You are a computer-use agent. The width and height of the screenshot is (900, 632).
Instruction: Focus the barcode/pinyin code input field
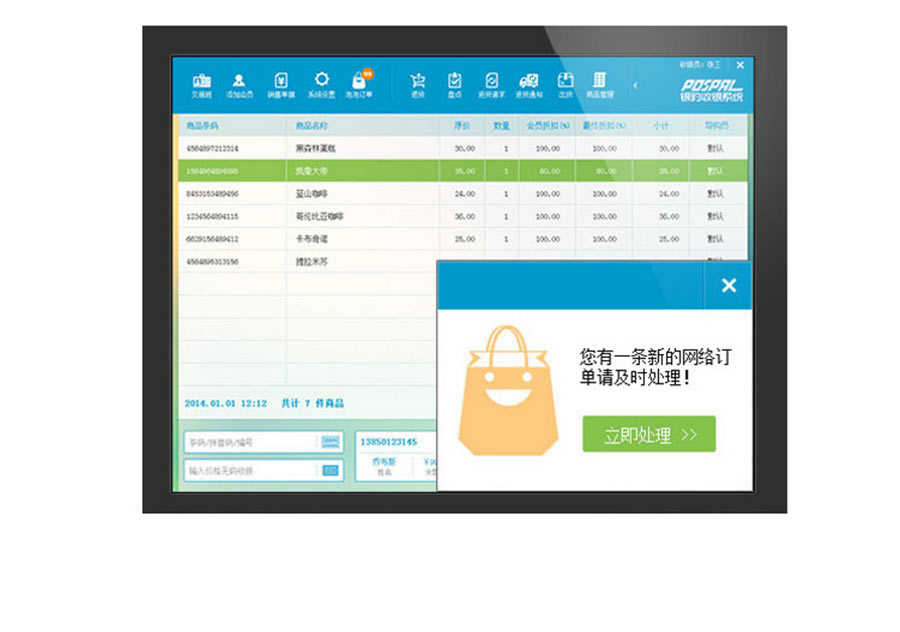click(250, 442)
